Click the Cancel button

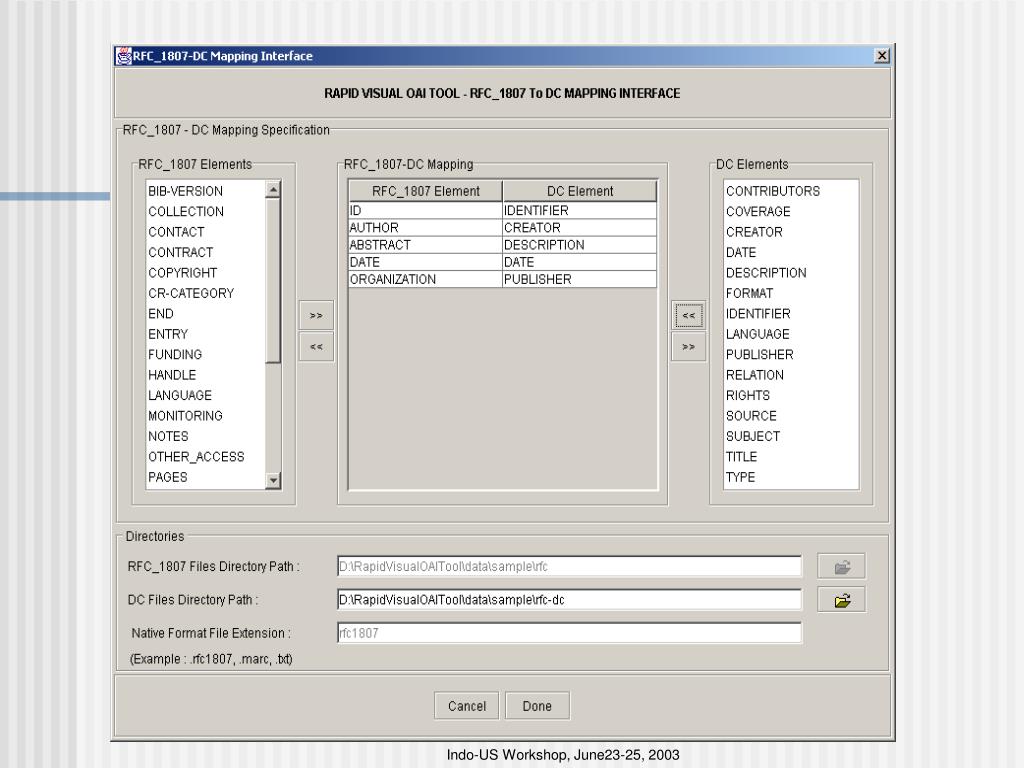[x=466, y=706]
